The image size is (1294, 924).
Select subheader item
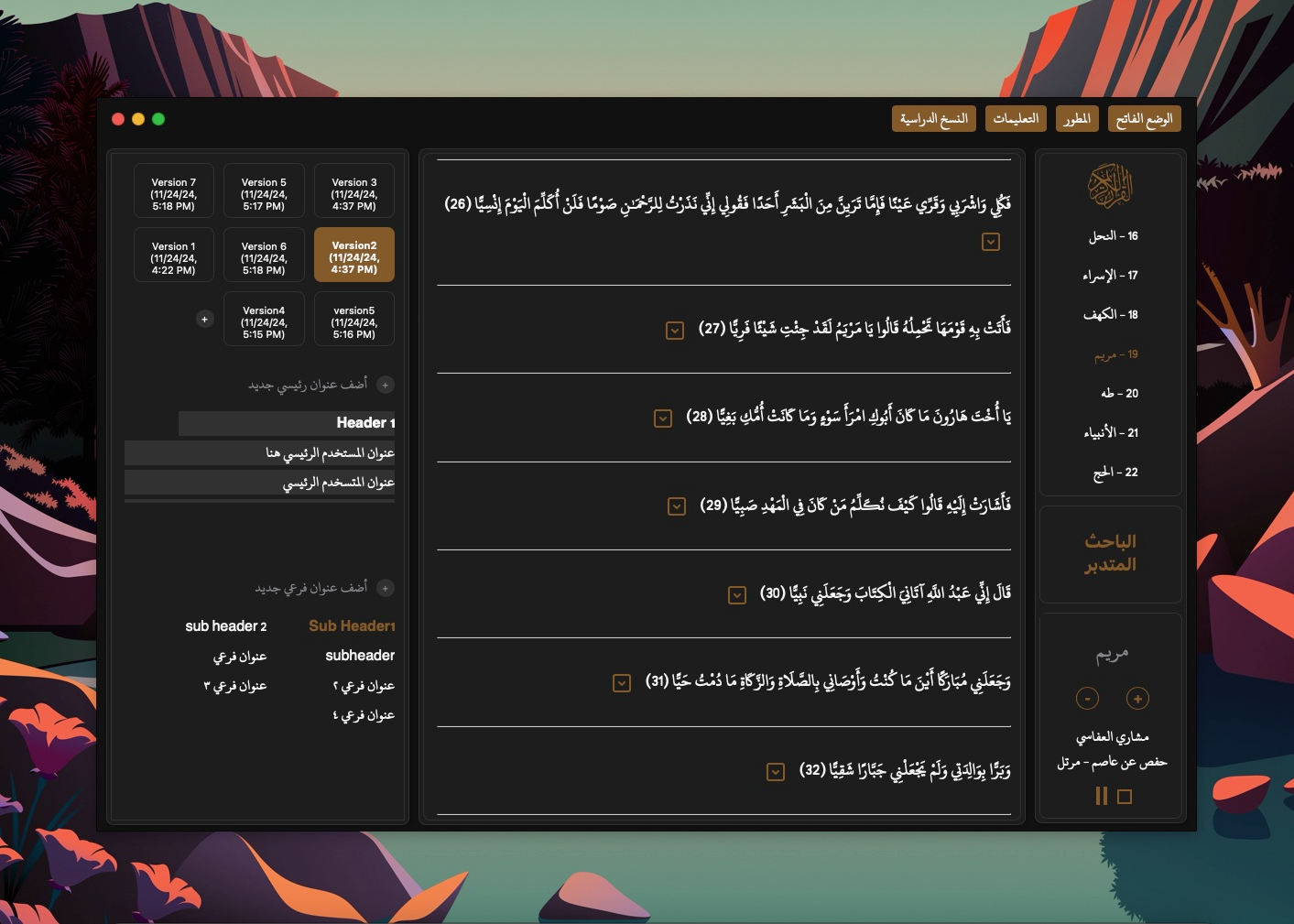coord(360,656)
